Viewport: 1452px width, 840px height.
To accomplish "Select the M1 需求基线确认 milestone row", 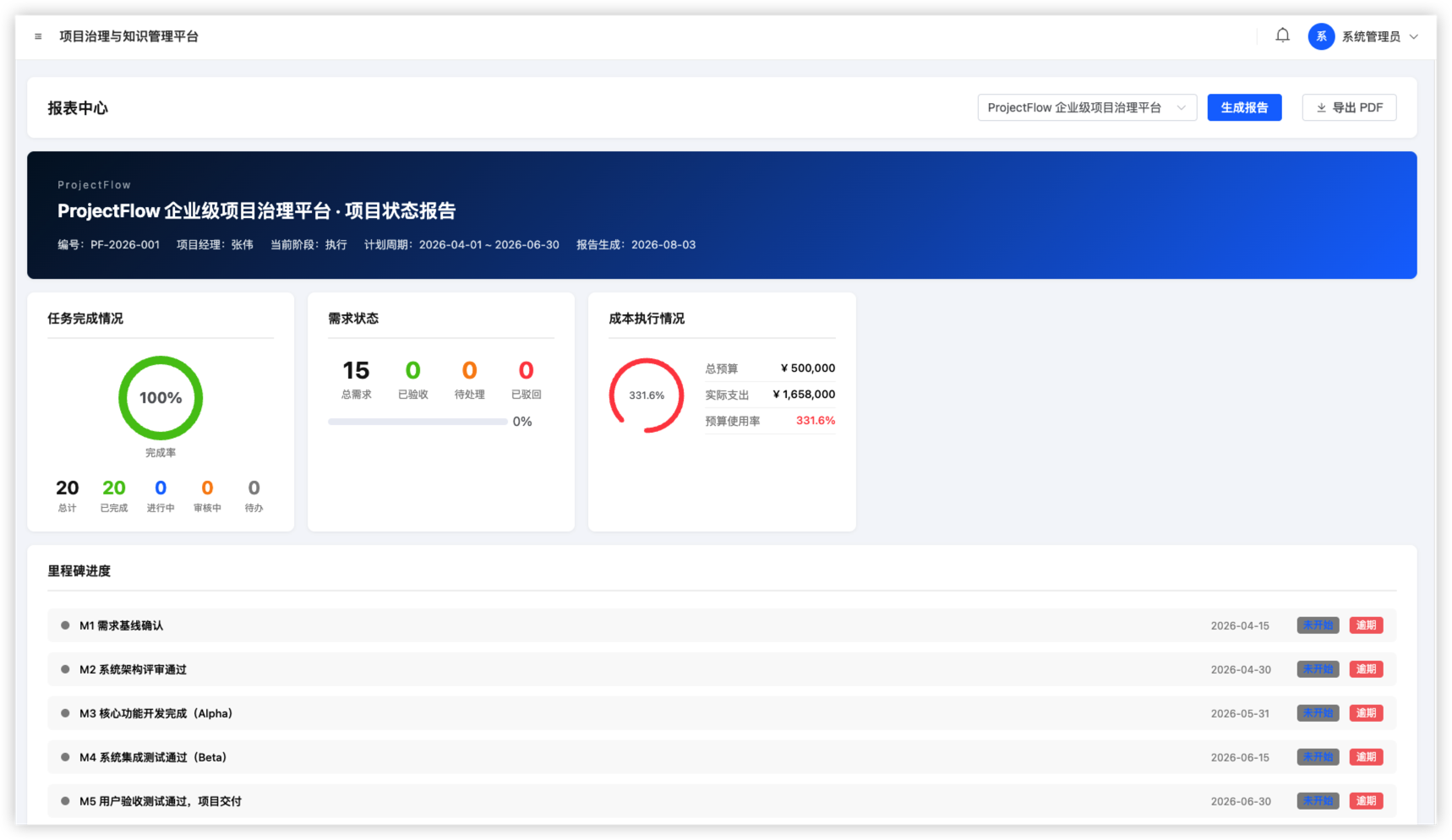I will [722, 625].
